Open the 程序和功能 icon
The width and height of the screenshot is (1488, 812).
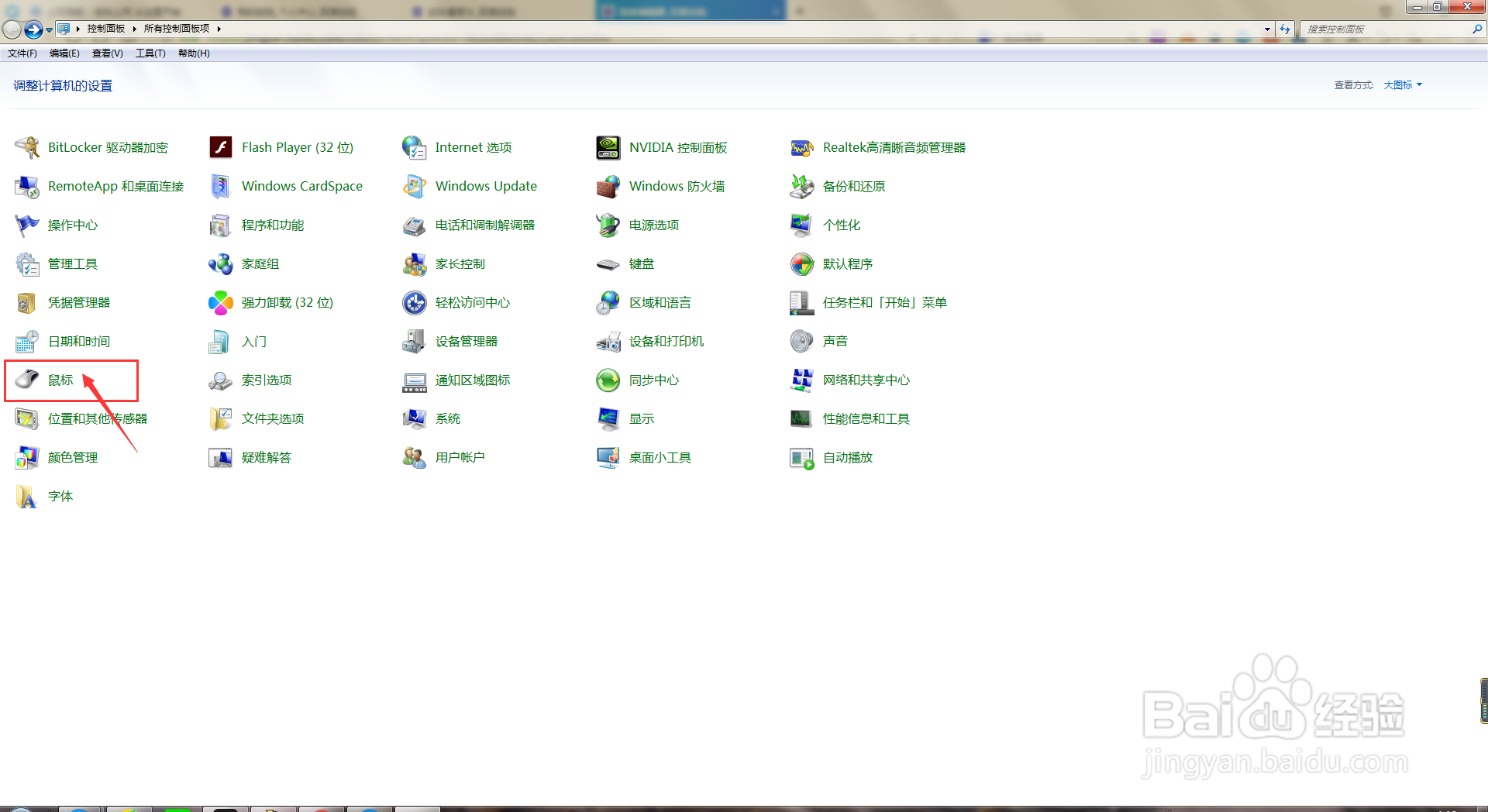click(221, 225)
